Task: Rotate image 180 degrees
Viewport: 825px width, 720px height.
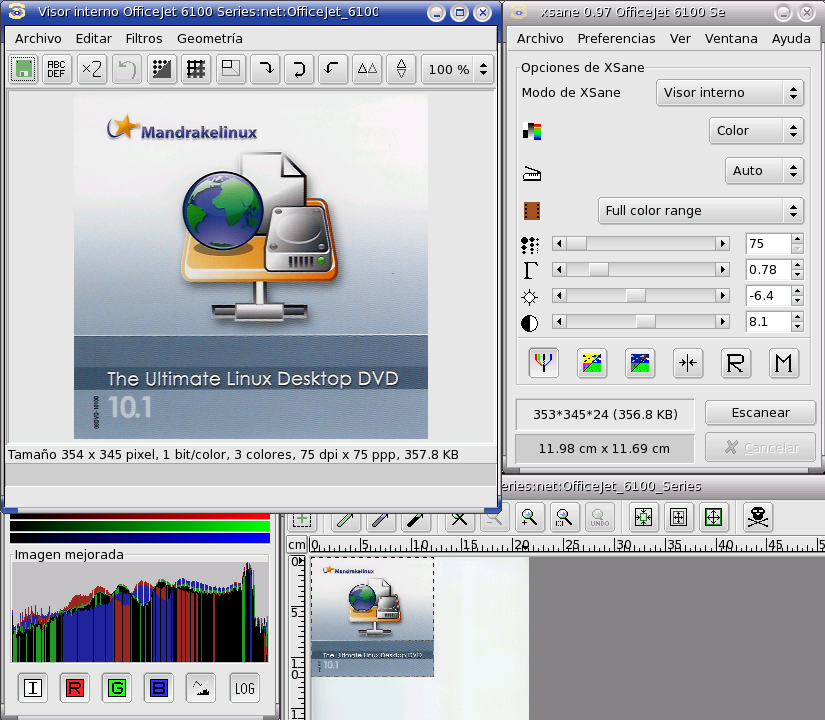Action: (299, 69)
